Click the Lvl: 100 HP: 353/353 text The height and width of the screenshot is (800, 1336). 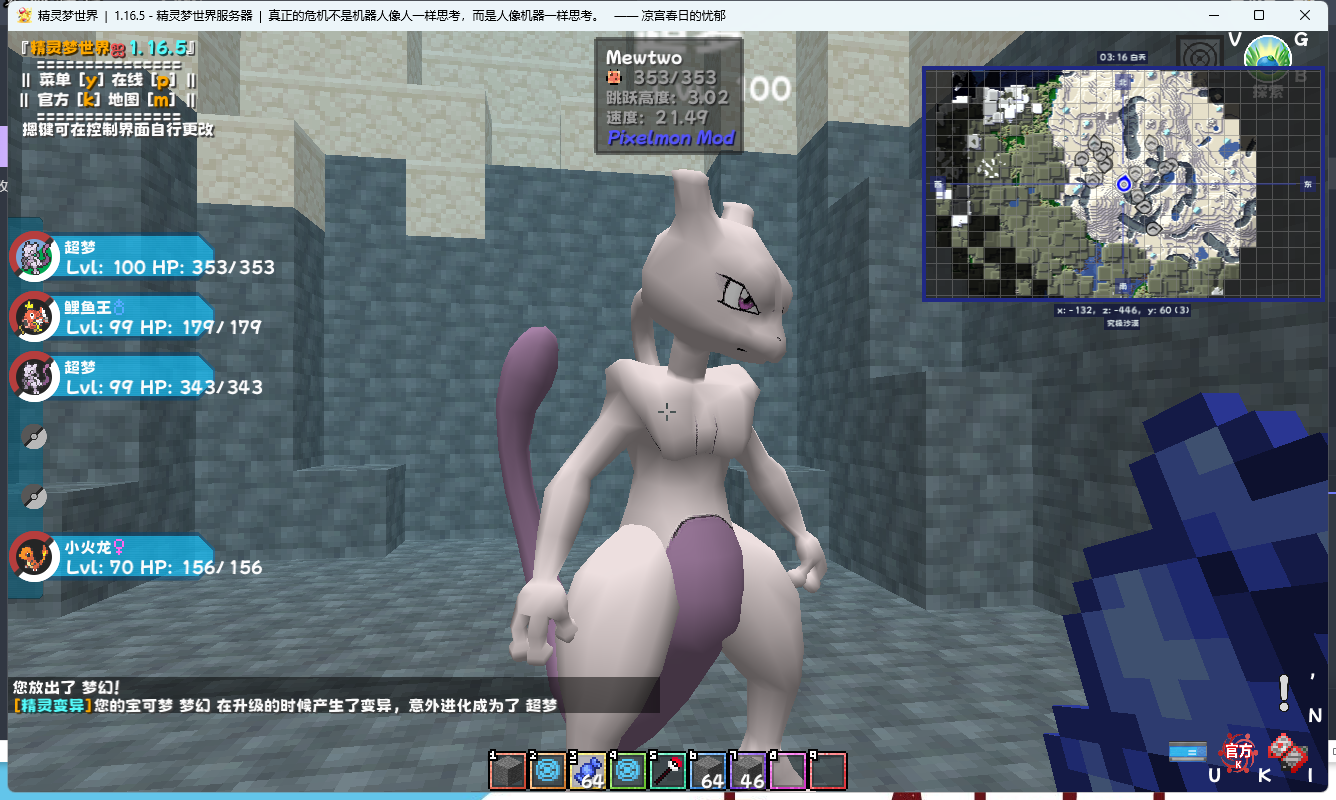[170, 268]
